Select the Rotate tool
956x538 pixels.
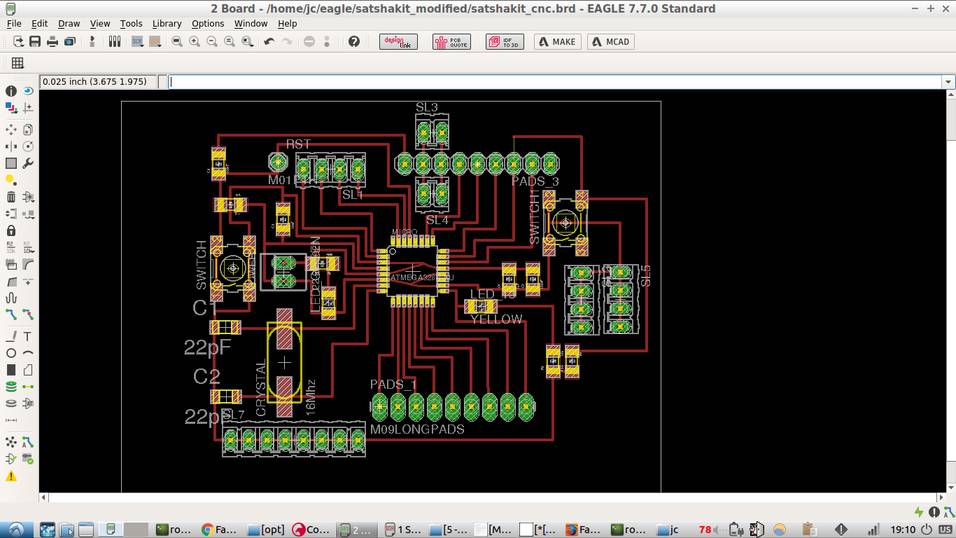coord(28,146)
